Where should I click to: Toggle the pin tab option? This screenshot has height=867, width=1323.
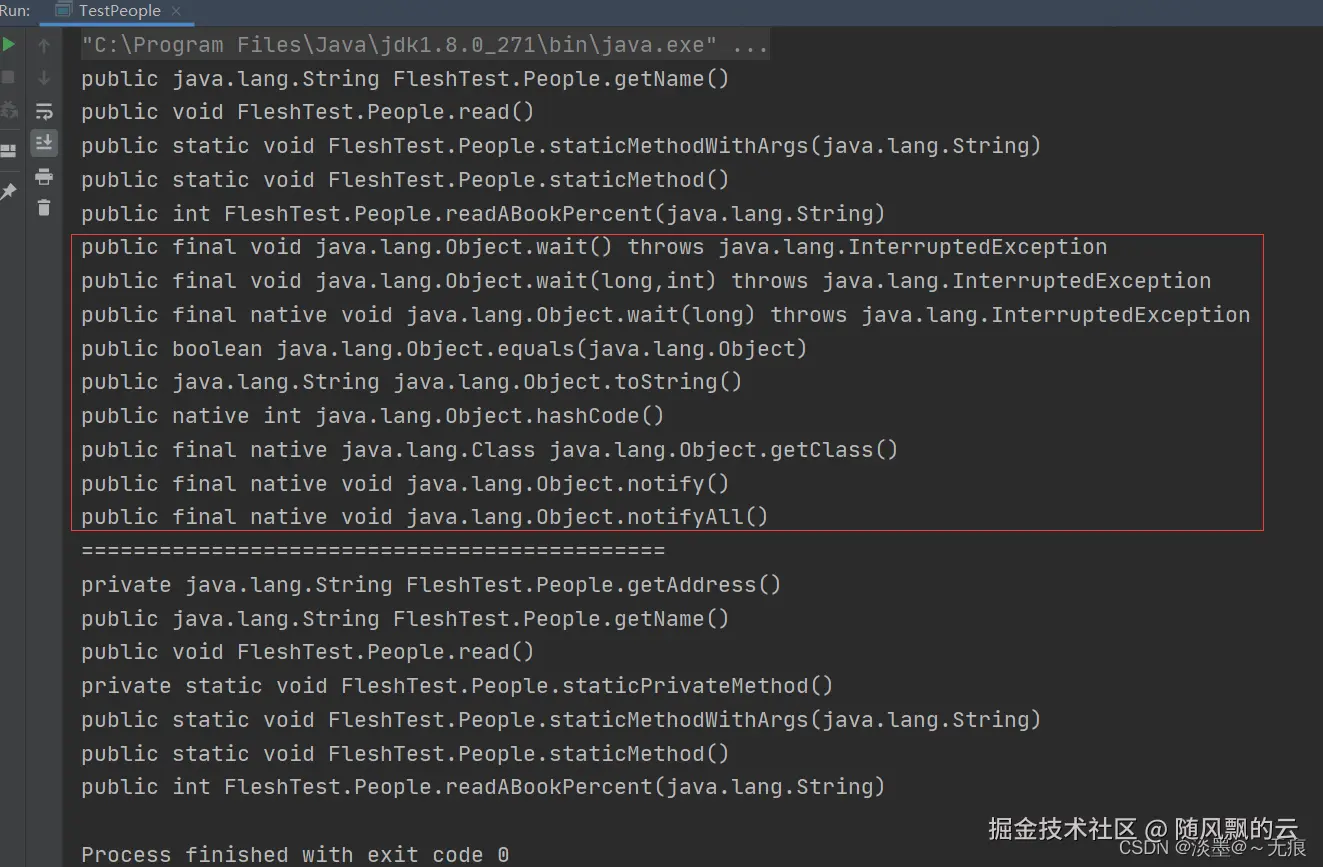pos(9,190)
